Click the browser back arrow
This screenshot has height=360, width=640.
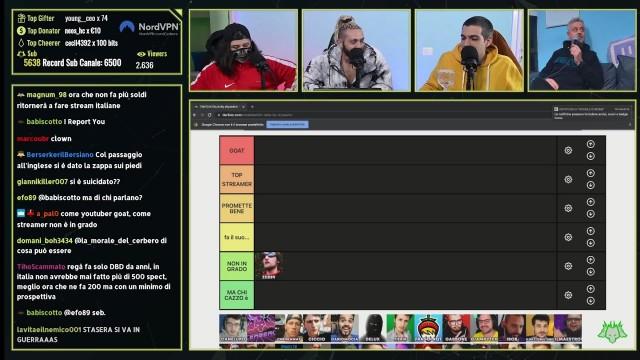195,115
